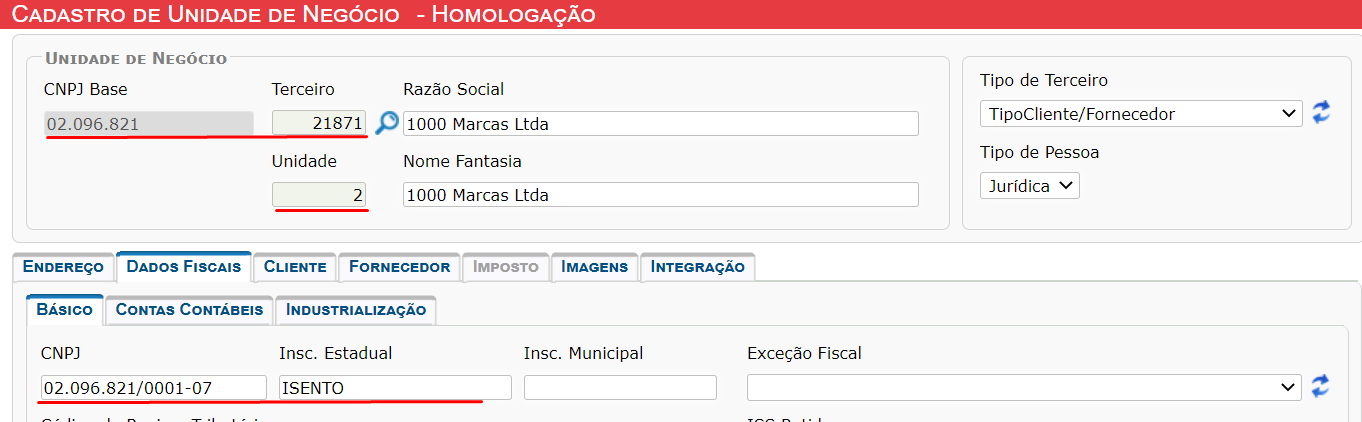Select the Dados Fiscais tab
Screen dimensions: 1362x422
184,266
